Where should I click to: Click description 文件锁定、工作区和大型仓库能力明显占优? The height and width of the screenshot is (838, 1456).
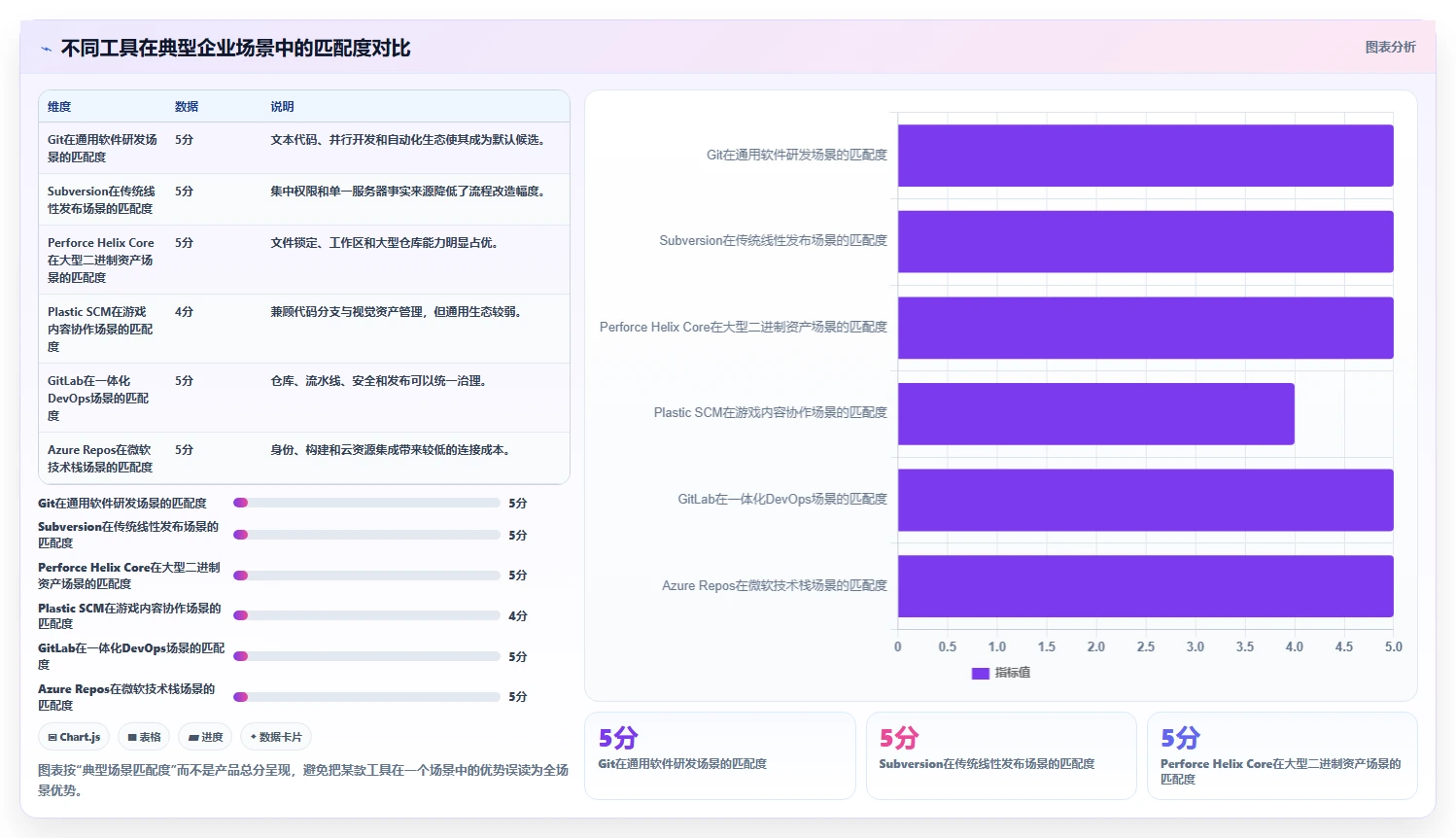[386, 243]
